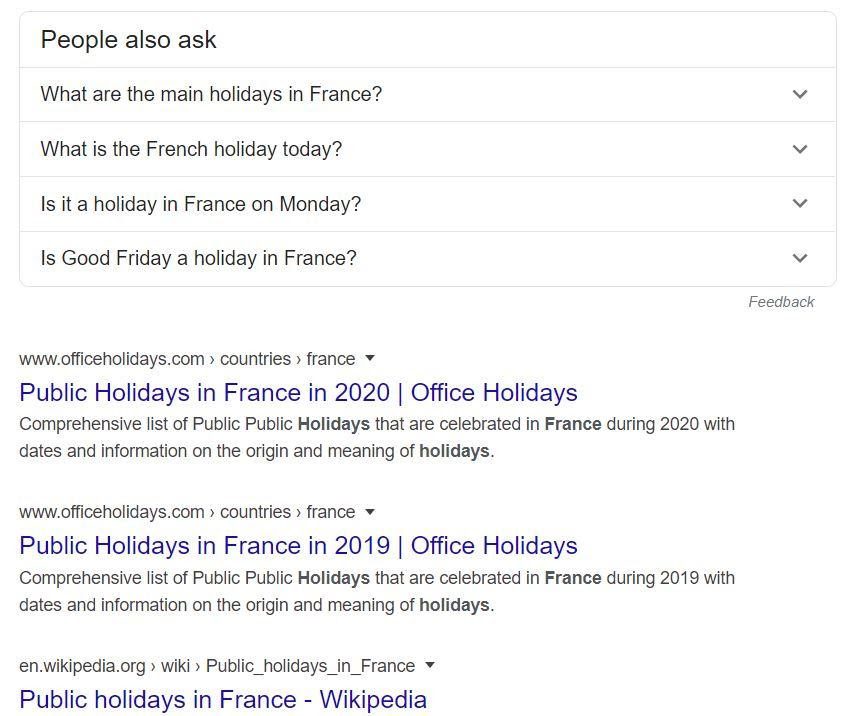The width and height of the screenshot is (848, 716).
Task: Expand the "Is Good Friday a holiday in France?" question
Action: (x=198, y=258)
